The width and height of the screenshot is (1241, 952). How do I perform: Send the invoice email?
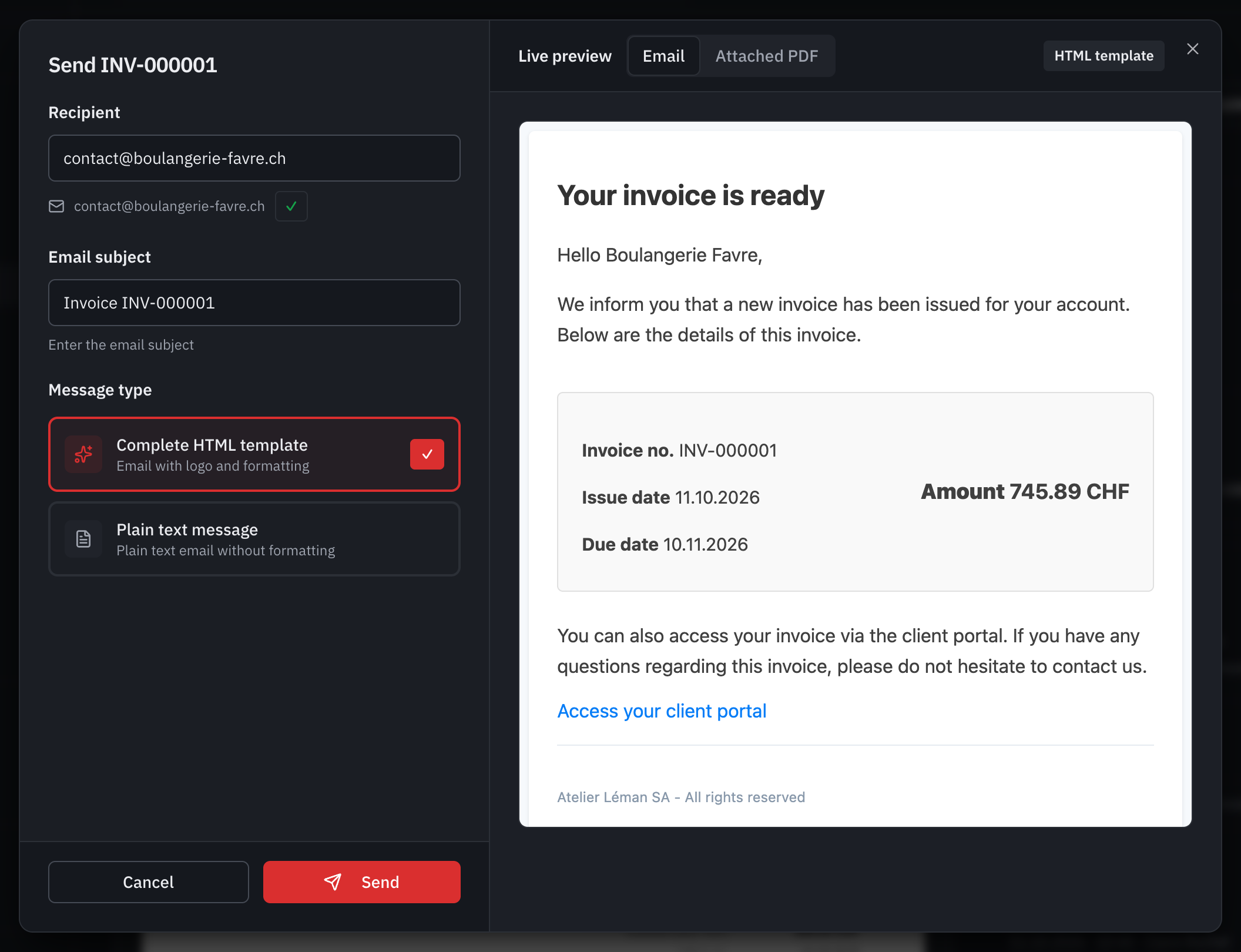[362, 882]
